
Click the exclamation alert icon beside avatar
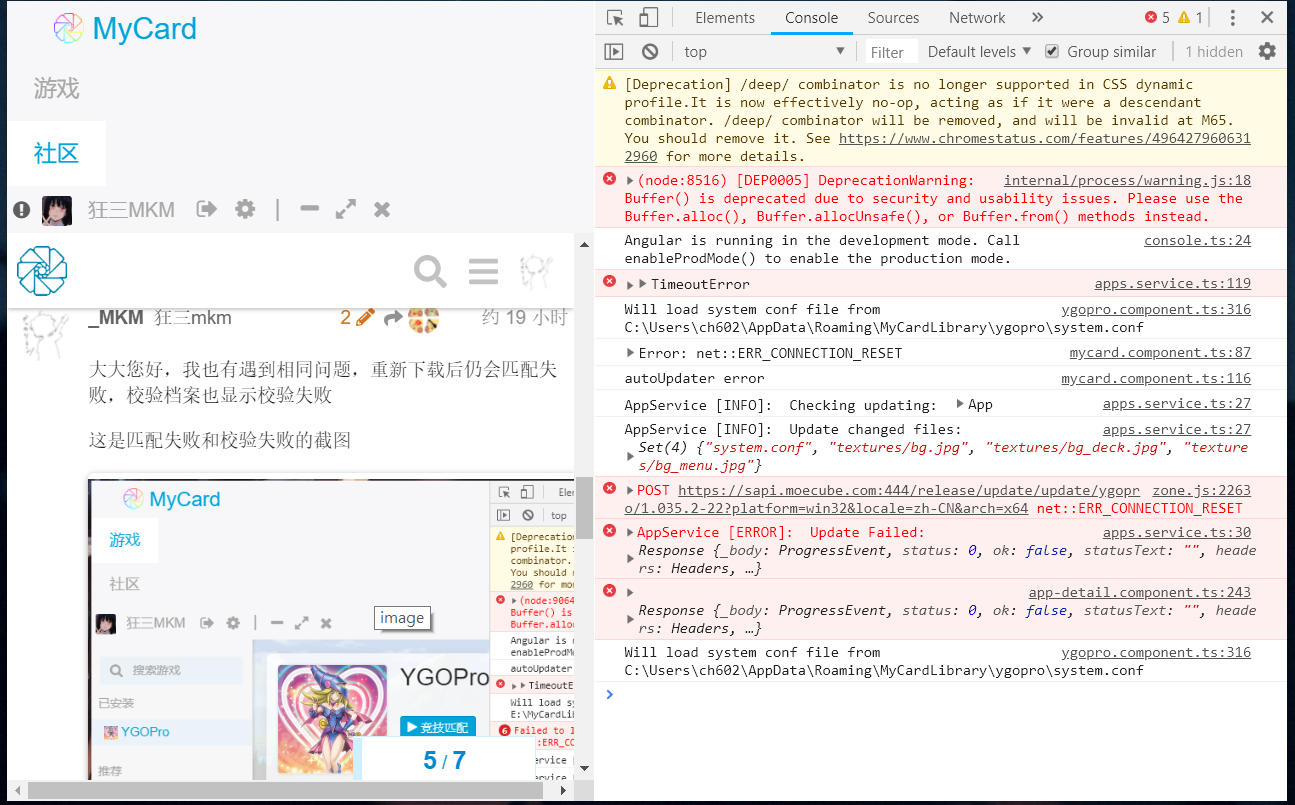pos(22,209)
